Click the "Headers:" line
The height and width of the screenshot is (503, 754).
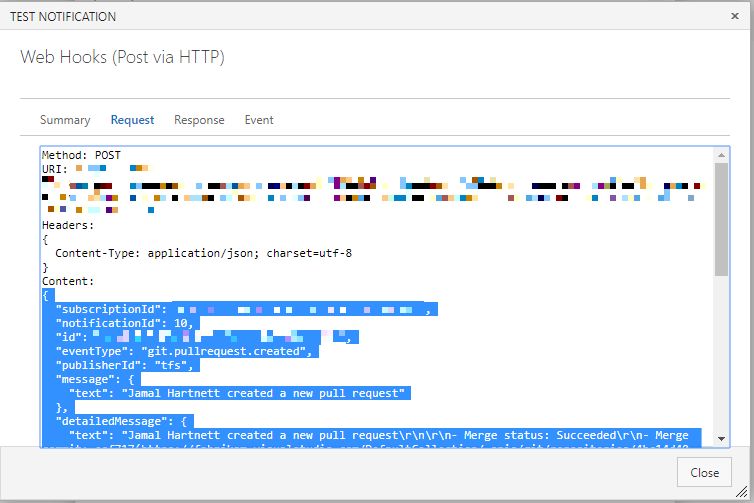pos(68,225)
